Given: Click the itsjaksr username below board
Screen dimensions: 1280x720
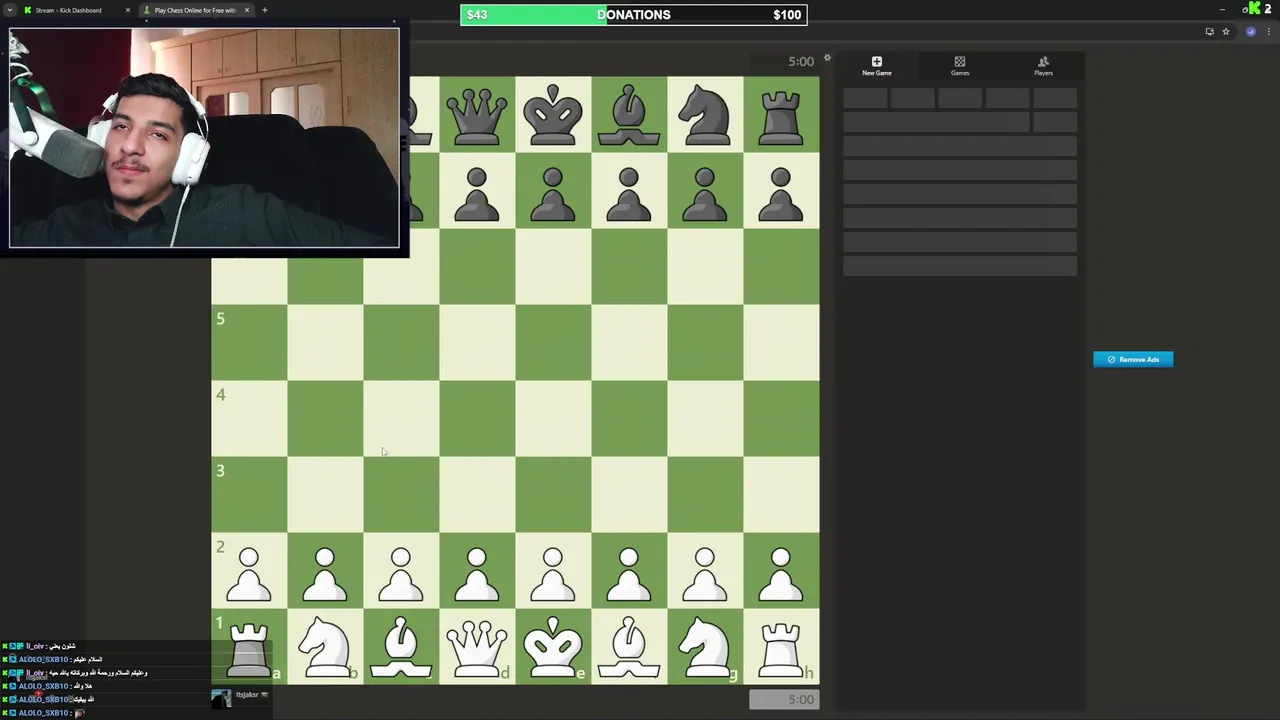Looking at the screenshot, I should point(247,694).
